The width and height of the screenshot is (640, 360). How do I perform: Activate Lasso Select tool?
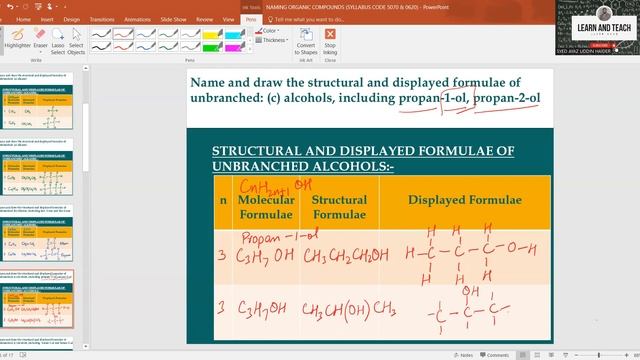(x=58, y=41)
